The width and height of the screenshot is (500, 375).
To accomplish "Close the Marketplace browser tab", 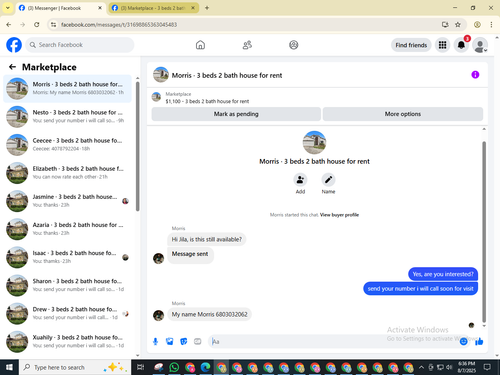I will tap(193, 8).
